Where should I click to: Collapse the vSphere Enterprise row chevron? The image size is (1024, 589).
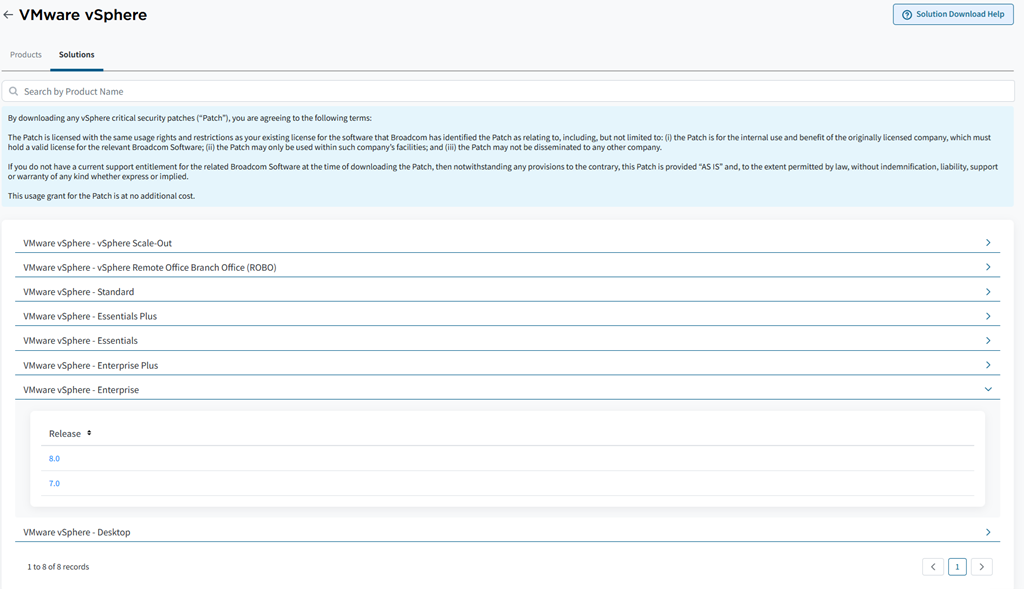click(x=988, y=389)
